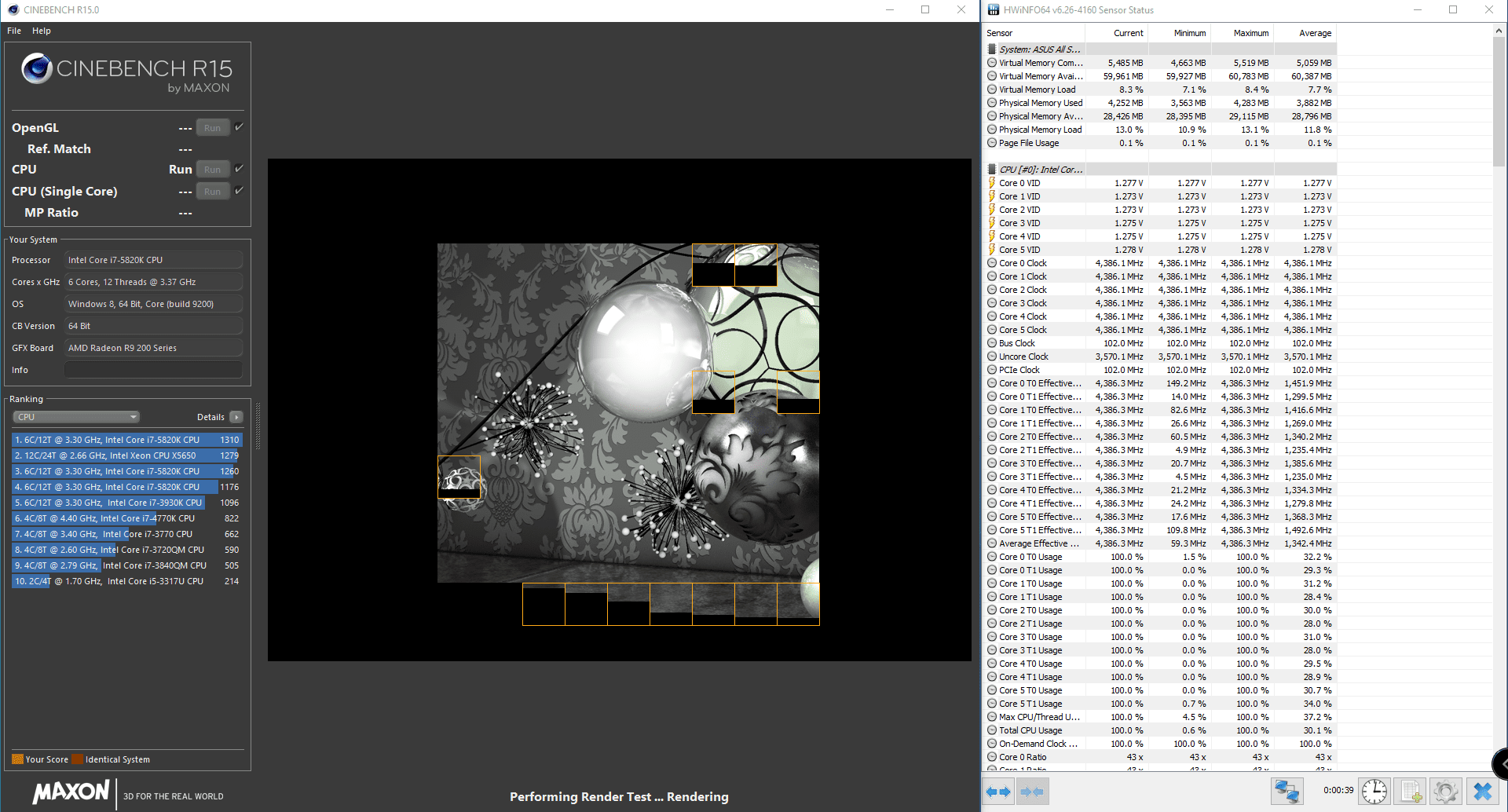The image size is (1508, 812).
Task: Select the Intel Core i7-4770K ranking row
Action: 126,518
